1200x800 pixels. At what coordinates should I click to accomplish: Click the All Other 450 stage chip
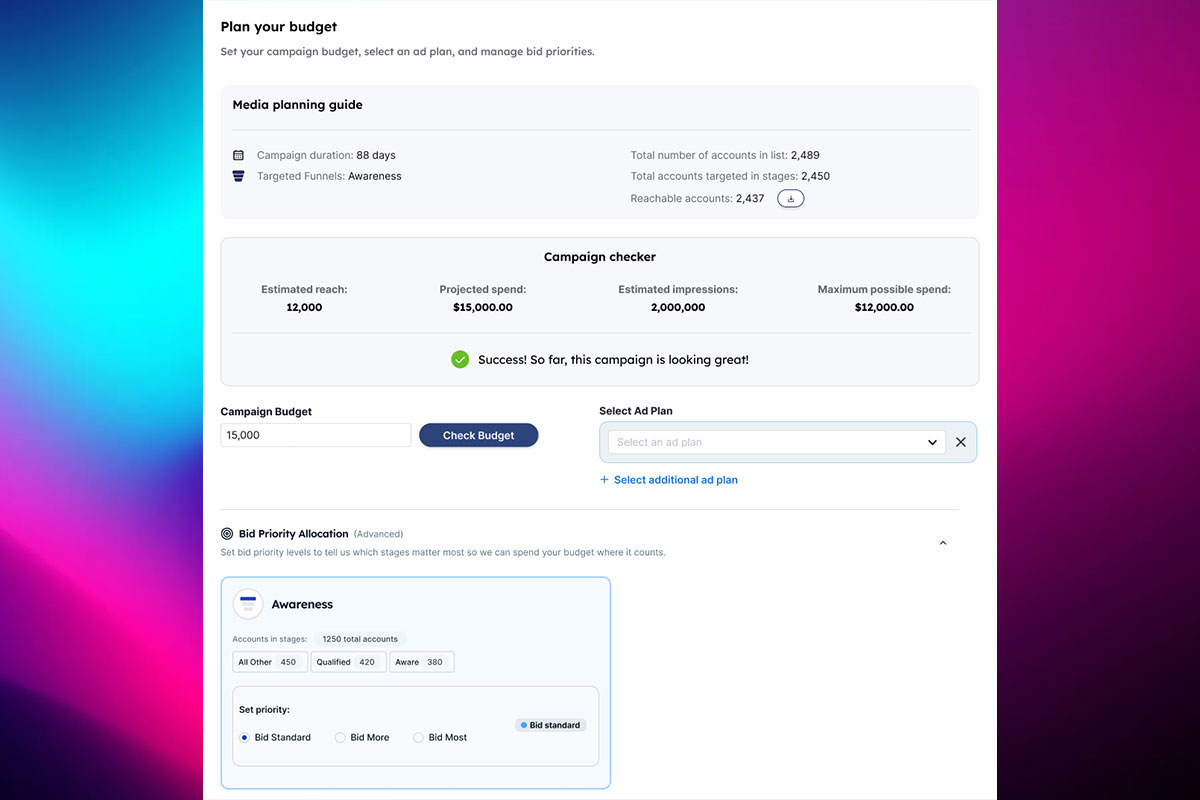(x=270, y=662)
